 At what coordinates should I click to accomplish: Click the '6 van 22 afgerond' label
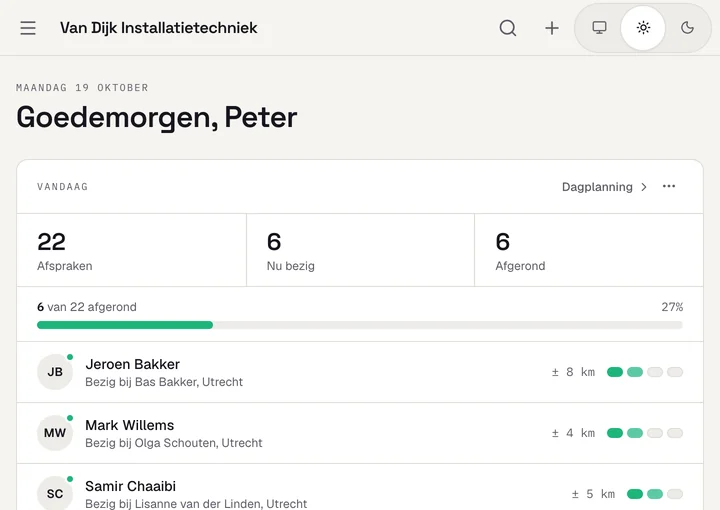click(x=87, y=307)
